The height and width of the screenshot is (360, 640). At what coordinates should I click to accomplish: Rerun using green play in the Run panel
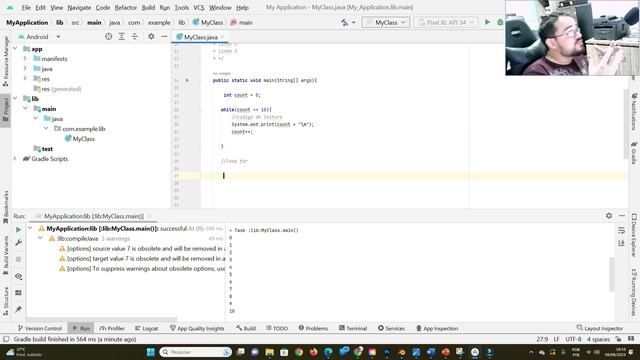18,230
